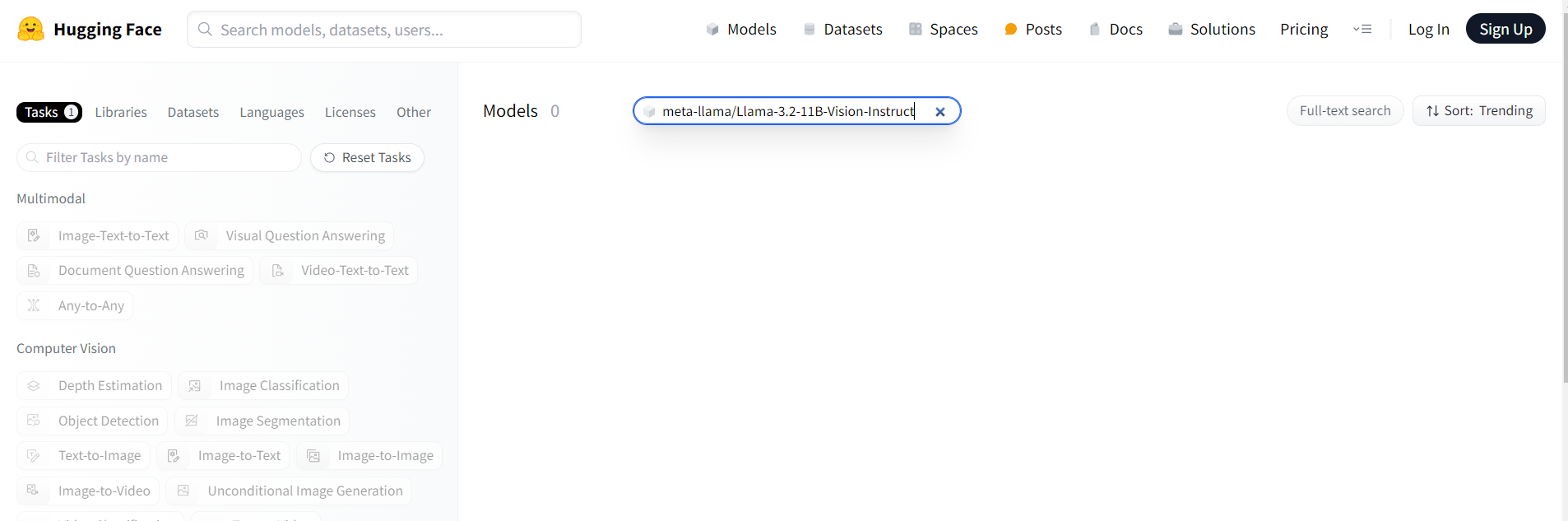Open the Sort: Trending dropdown
The height and width of the screenshot is (521, 1568).
point(1479,111)
